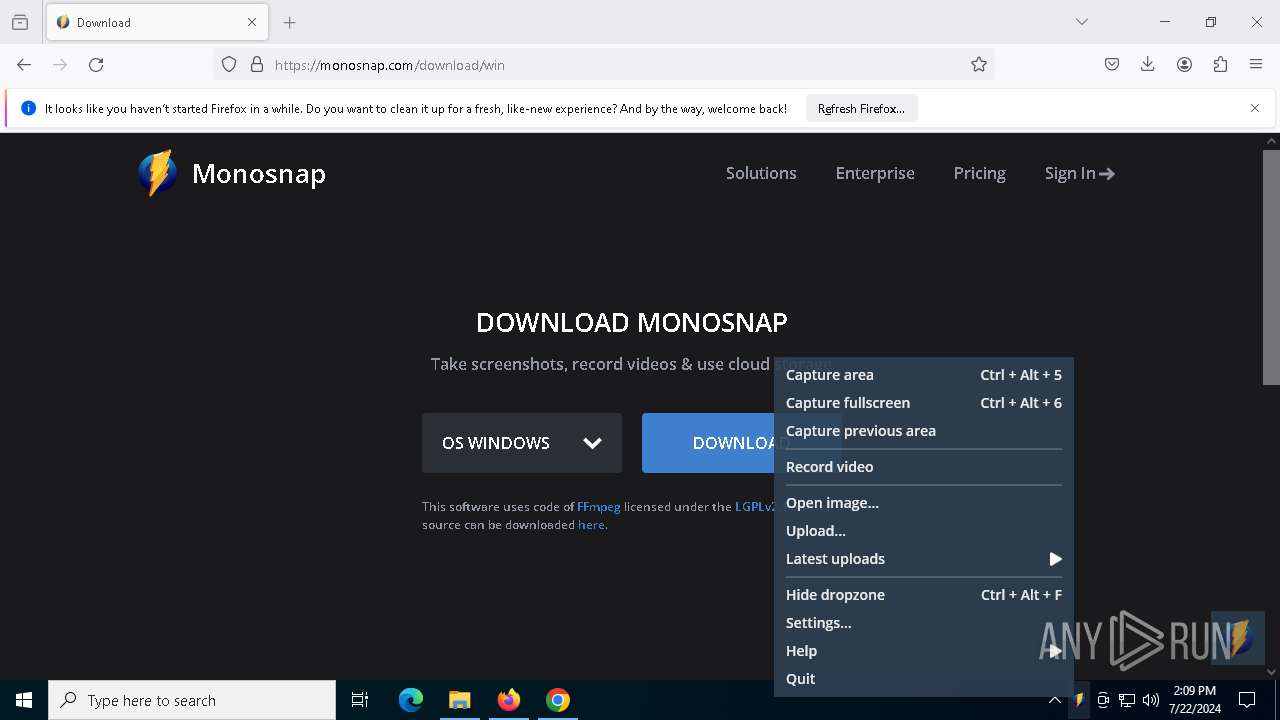Click the Sign In link
The width and height of the screenshot is (1280, 720).
pos(1079,173)
